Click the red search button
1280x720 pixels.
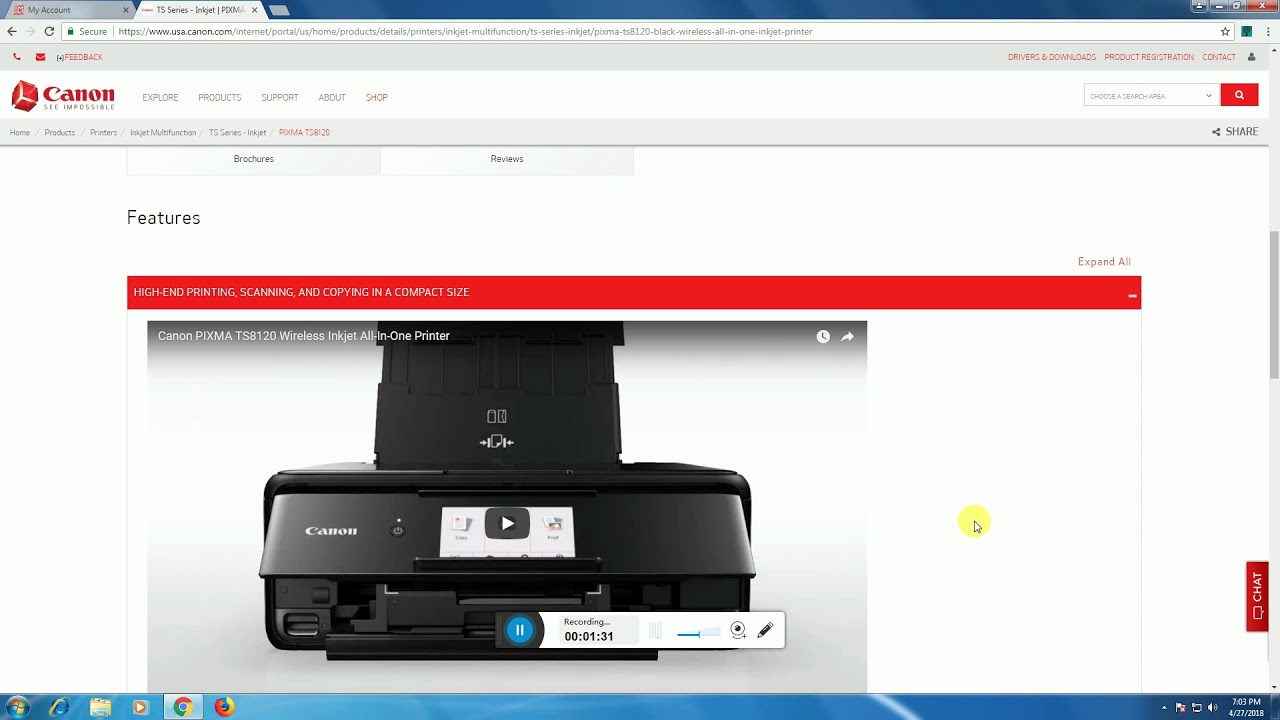(x=1239, y=96)
